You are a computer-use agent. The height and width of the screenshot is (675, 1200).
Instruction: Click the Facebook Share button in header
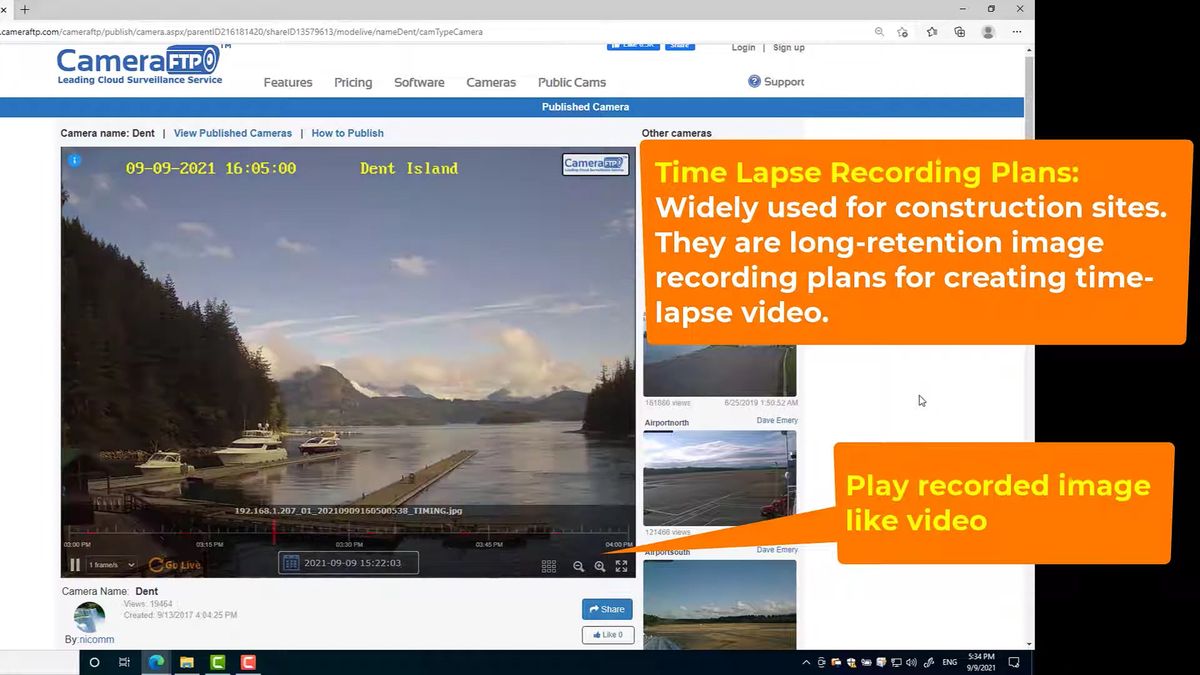pos(680,46)
